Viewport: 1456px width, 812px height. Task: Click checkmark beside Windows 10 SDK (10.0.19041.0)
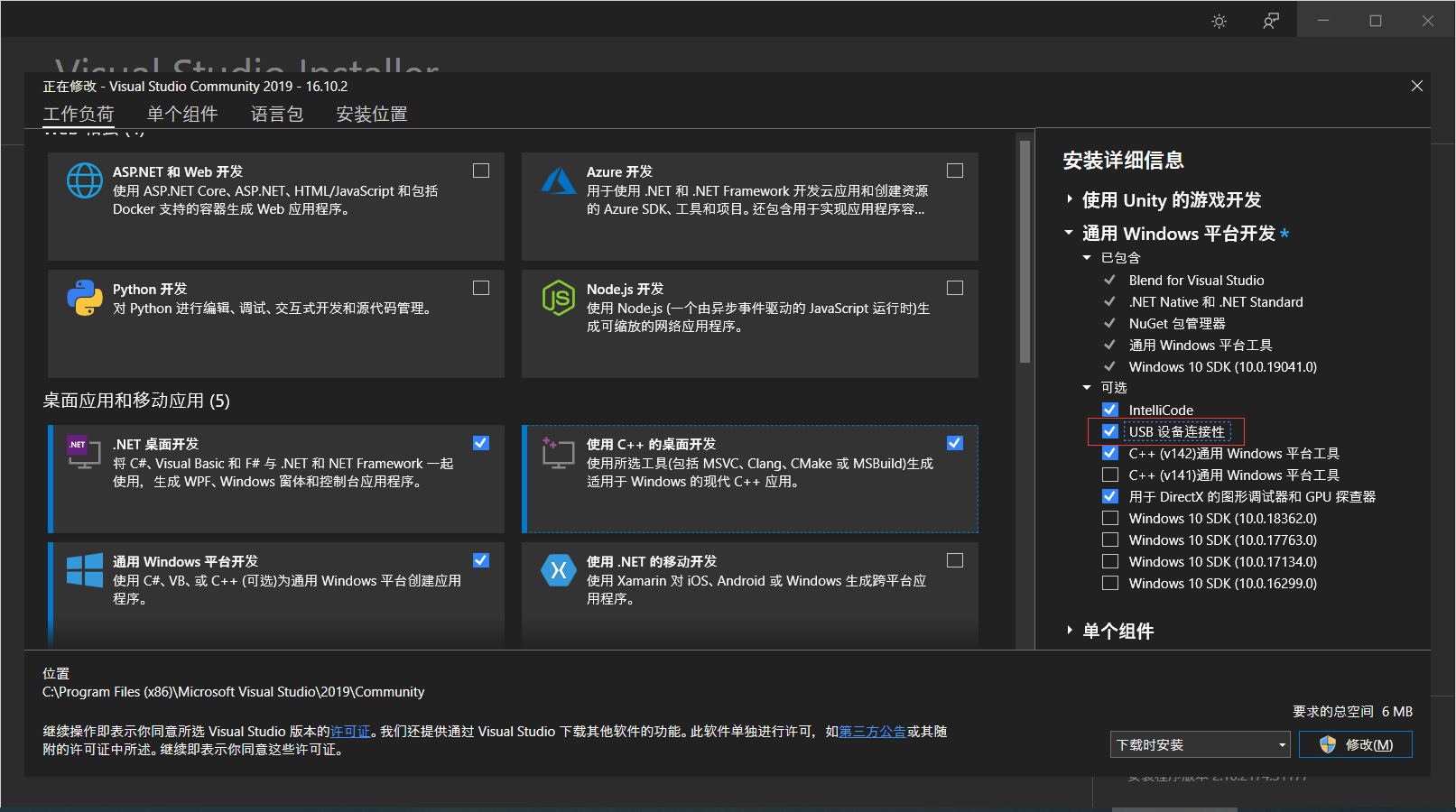coord(1109,366)
